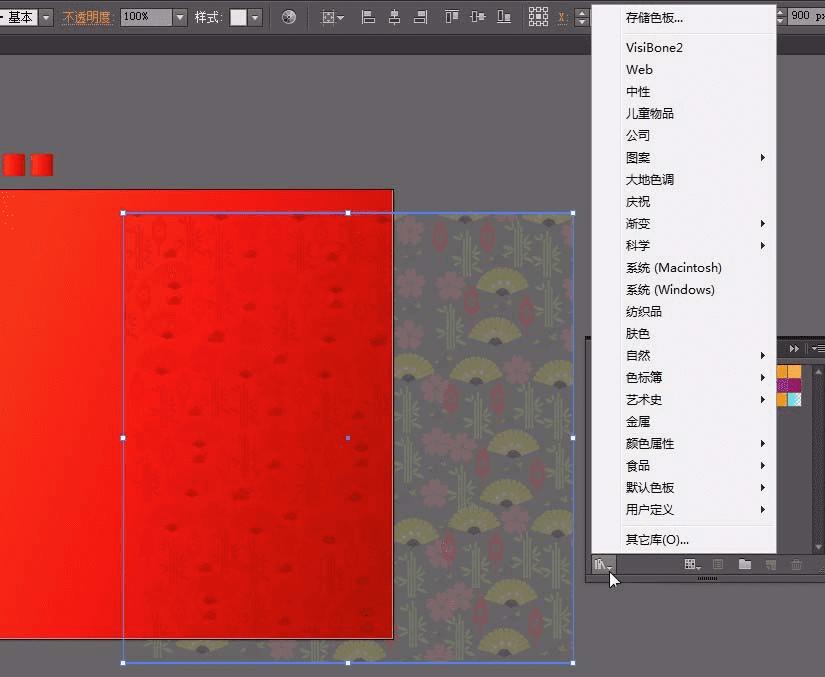Click the horizontal align left icon

[368, 17]
